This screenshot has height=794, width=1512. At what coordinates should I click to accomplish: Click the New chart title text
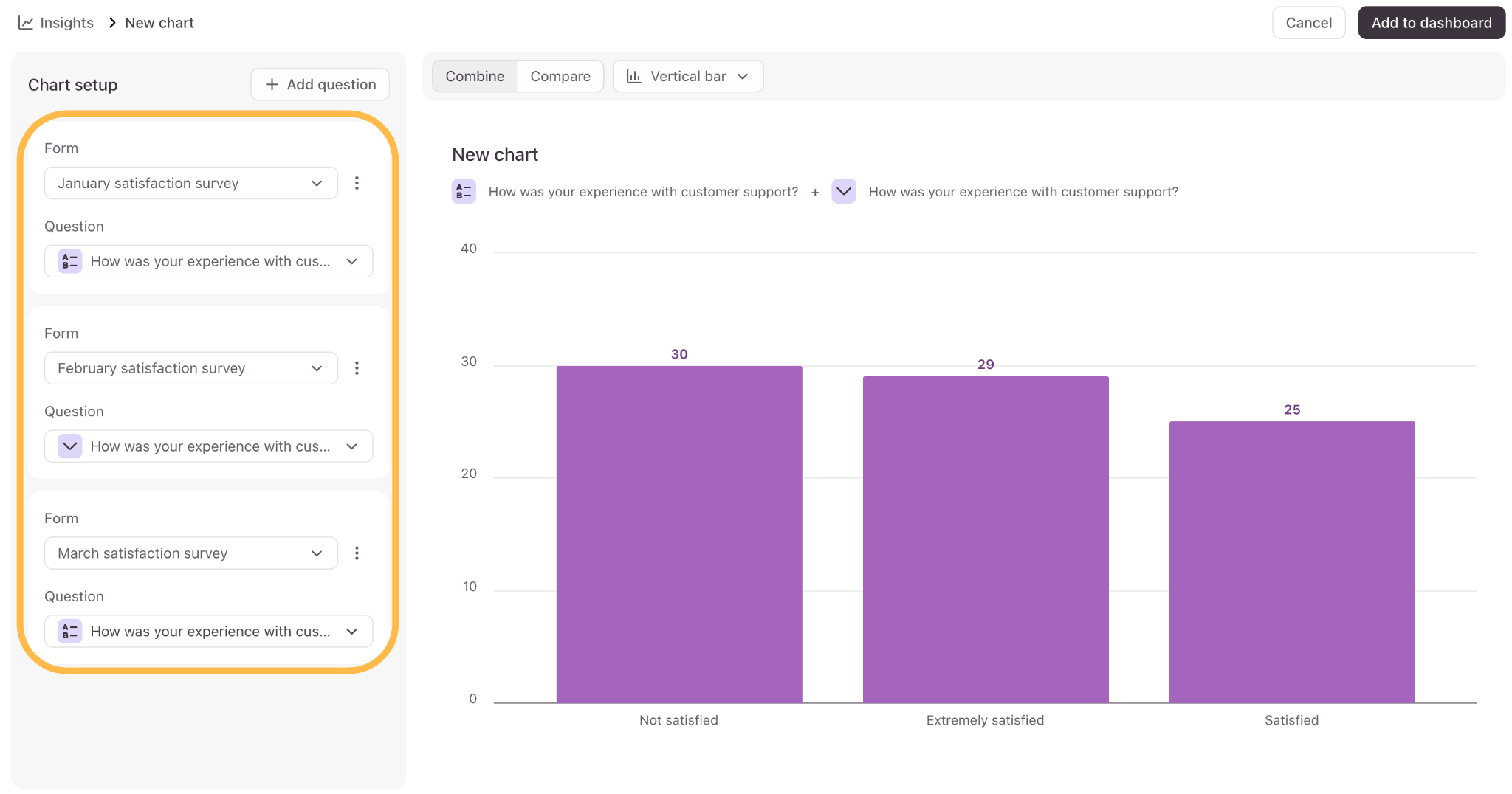coord(495,155)
